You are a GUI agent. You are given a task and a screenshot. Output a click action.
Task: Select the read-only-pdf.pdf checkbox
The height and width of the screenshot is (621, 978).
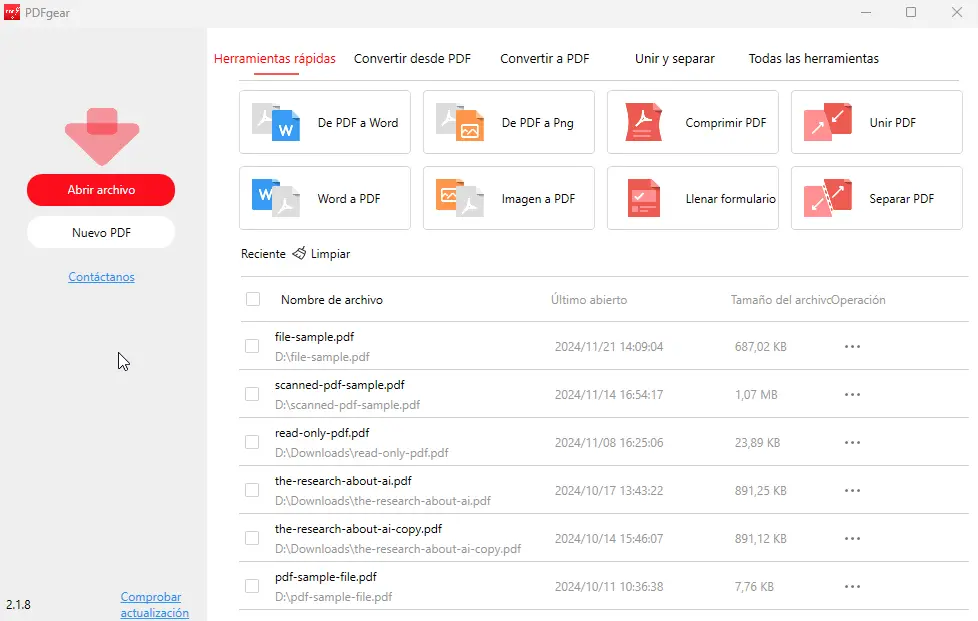point(252,442)
